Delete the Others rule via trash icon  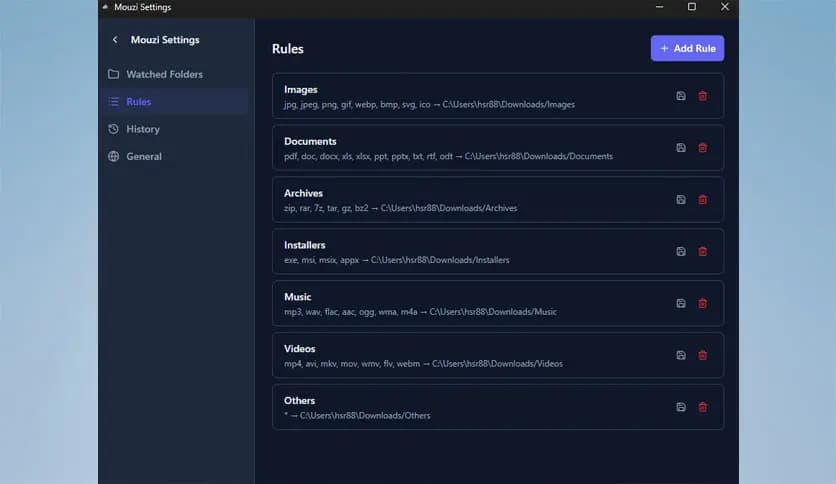703,407
